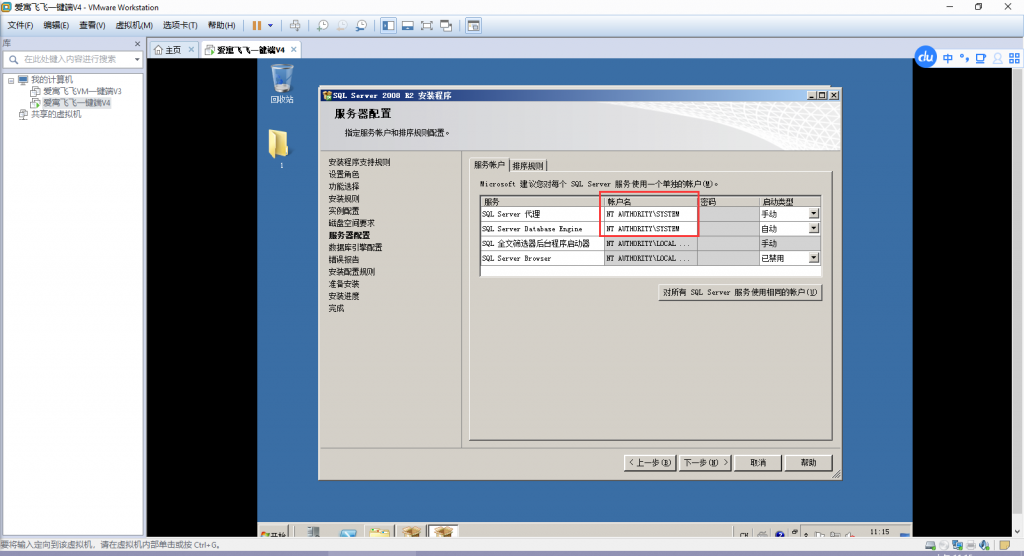Click the 数据库引擎配置 step in installer
This screenshot has height=556, width=1024.
click(x=355, y=248)
